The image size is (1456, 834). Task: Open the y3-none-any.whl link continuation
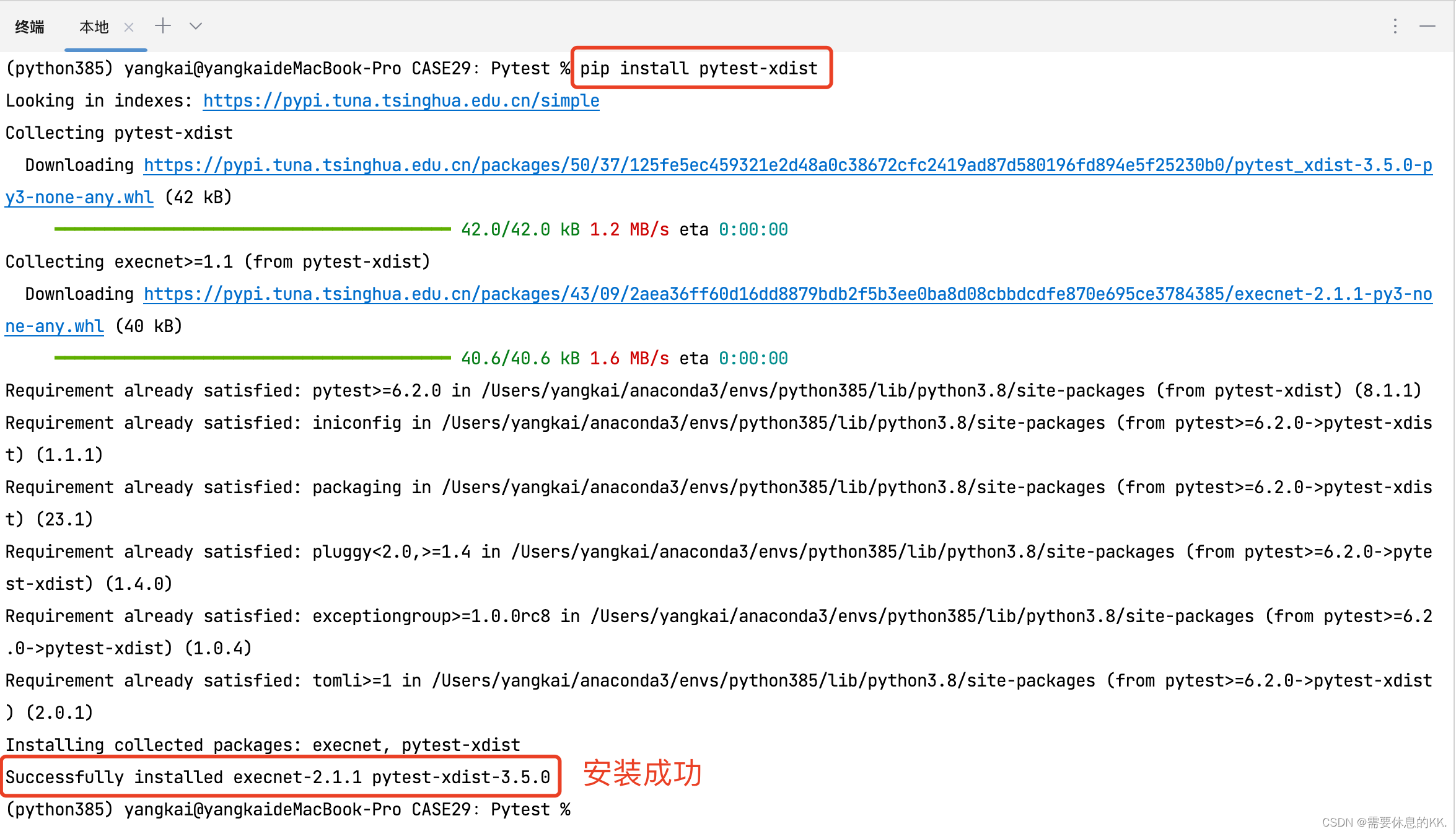(79, 197)
